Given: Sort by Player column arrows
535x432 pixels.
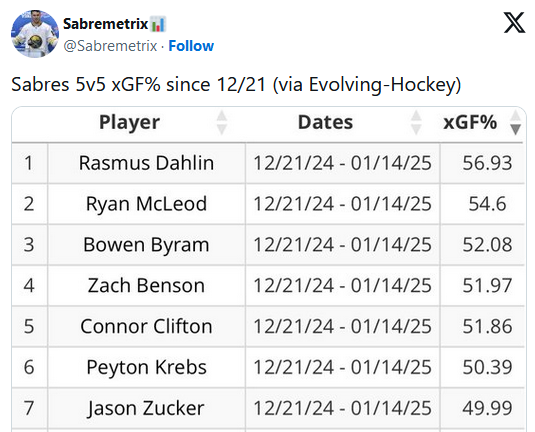Looking at the screenshot, I should click(x=222, y=122).
